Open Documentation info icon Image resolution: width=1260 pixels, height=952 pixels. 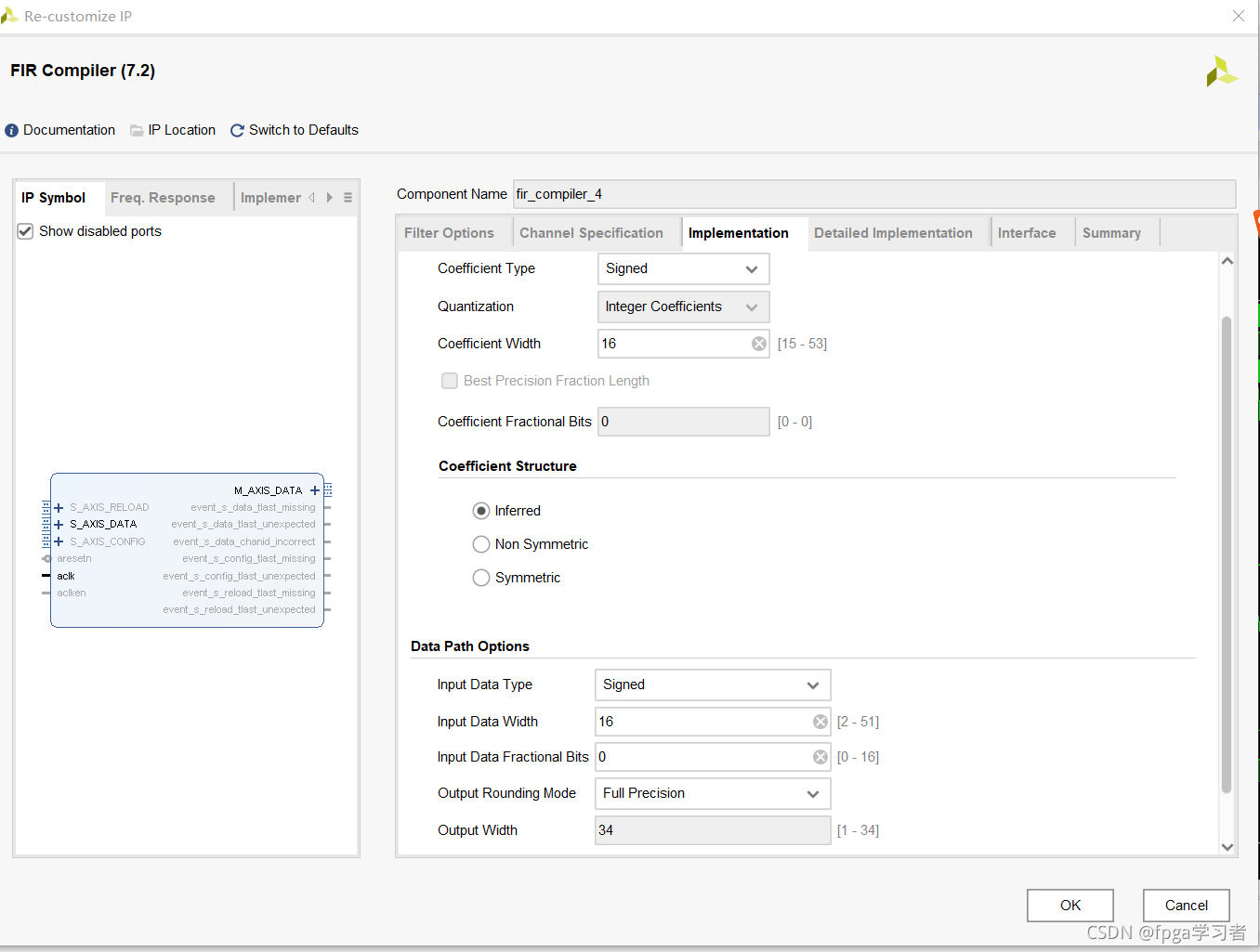pos(12,131)
